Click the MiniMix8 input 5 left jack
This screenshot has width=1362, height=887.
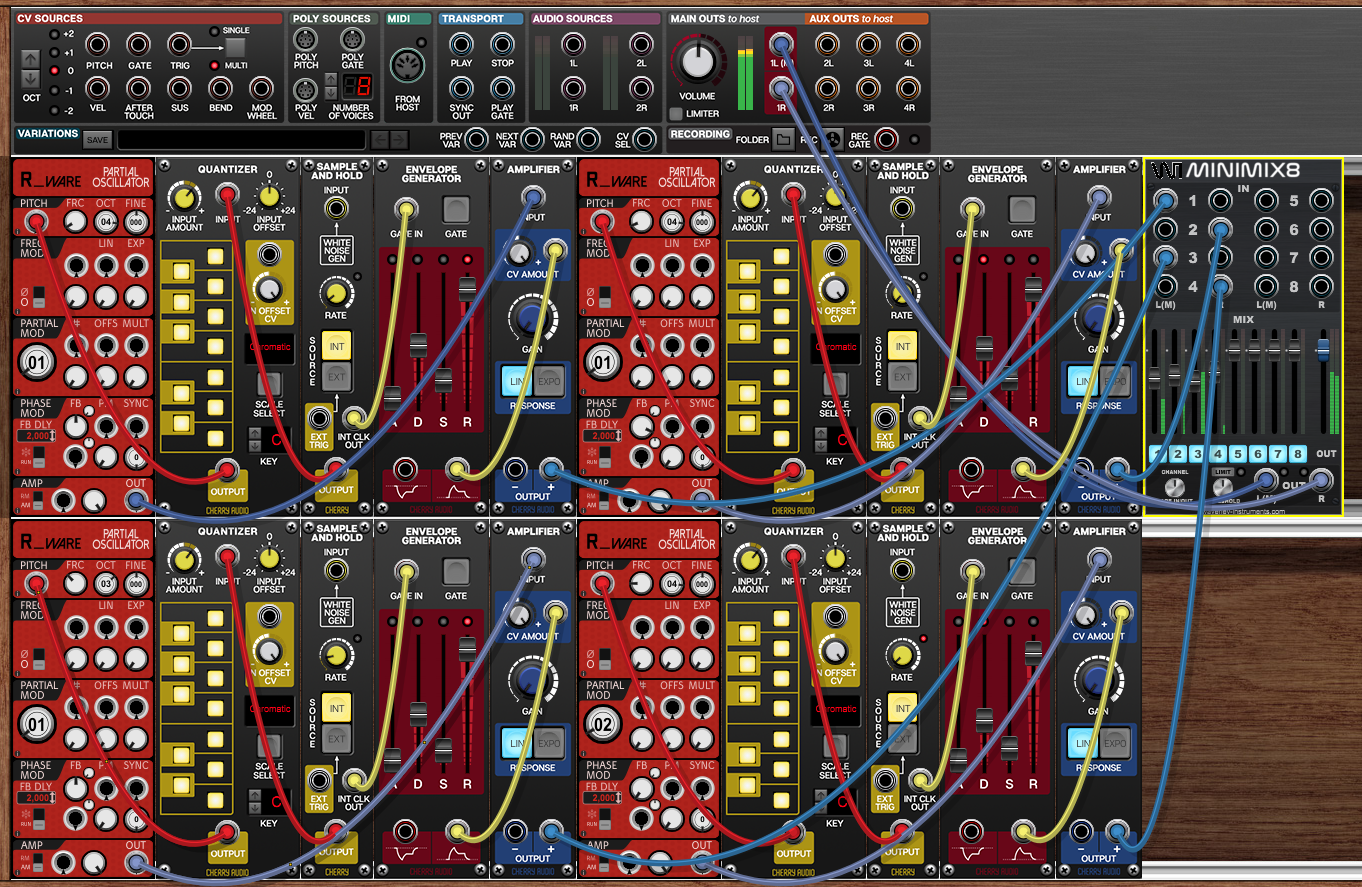(1267, 200)
